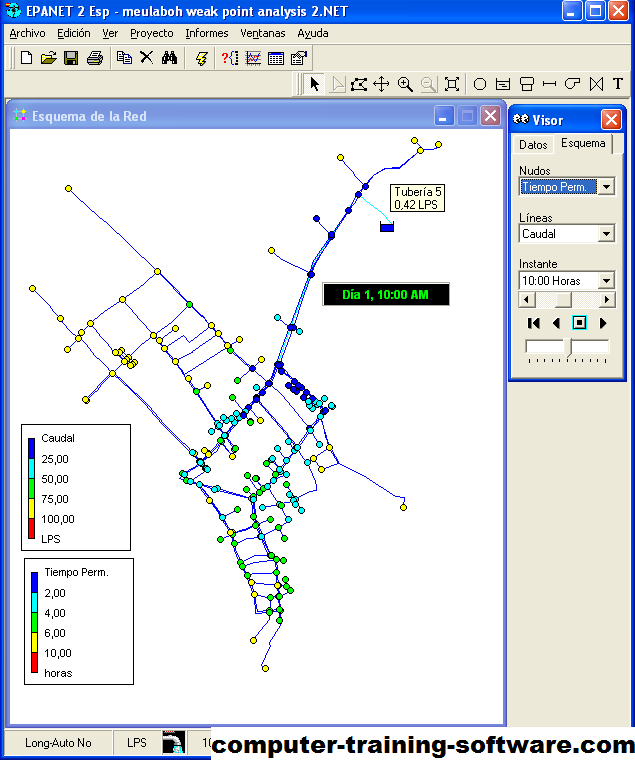Select the Pan tool in the map toolbar

tap(381, 84)
